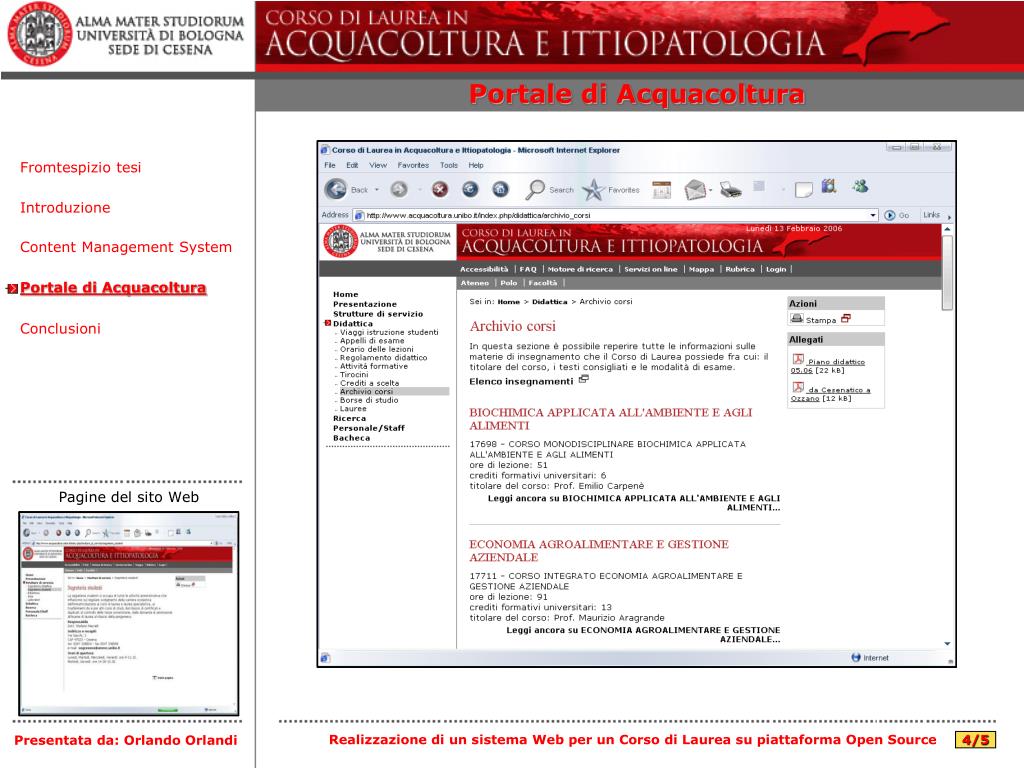Image resolution: width=1024 pixels, height=768 pixels.
Task: Select Personale/Staff in sidebar
Action: (369, 428)
